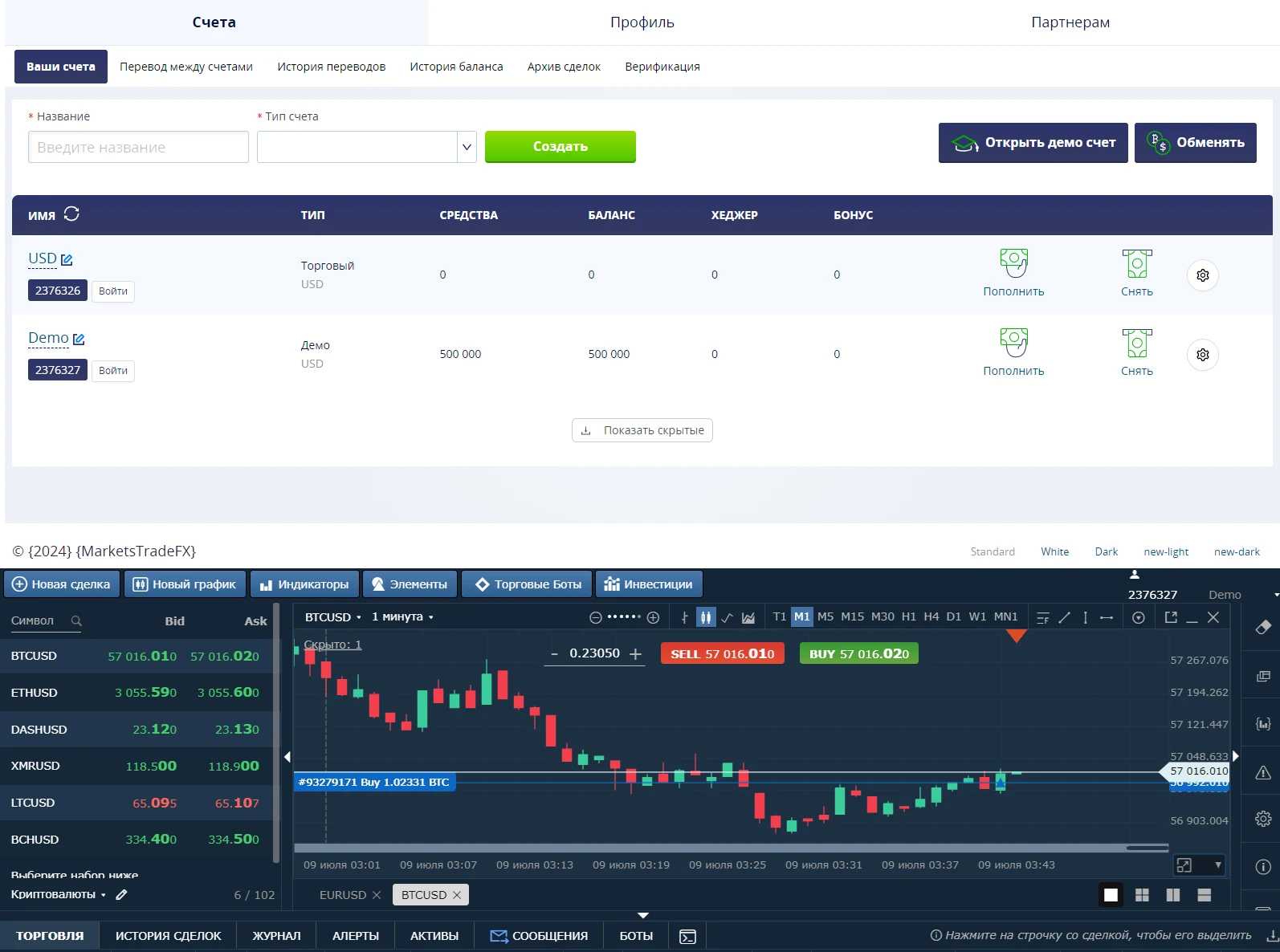Image resolution: width=1280 pixels, height=952 pixels.
Task: Open История баланса tab
Action: pyautogui.click(x=456, y=67)
